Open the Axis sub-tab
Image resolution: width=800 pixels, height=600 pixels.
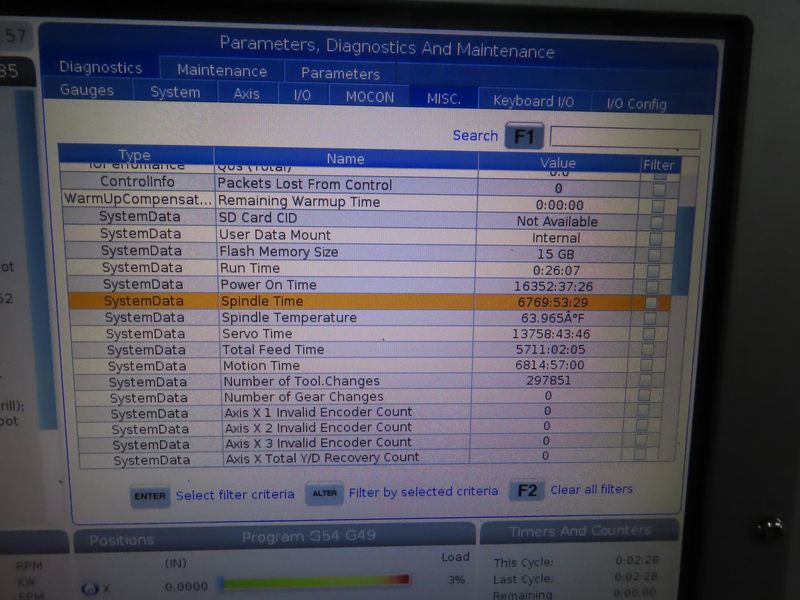pos(246,94)
